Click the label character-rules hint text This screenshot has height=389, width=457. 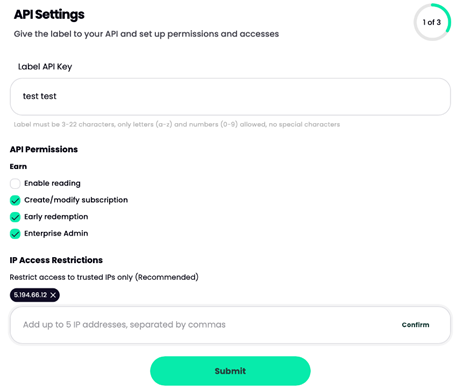point(177,124)
